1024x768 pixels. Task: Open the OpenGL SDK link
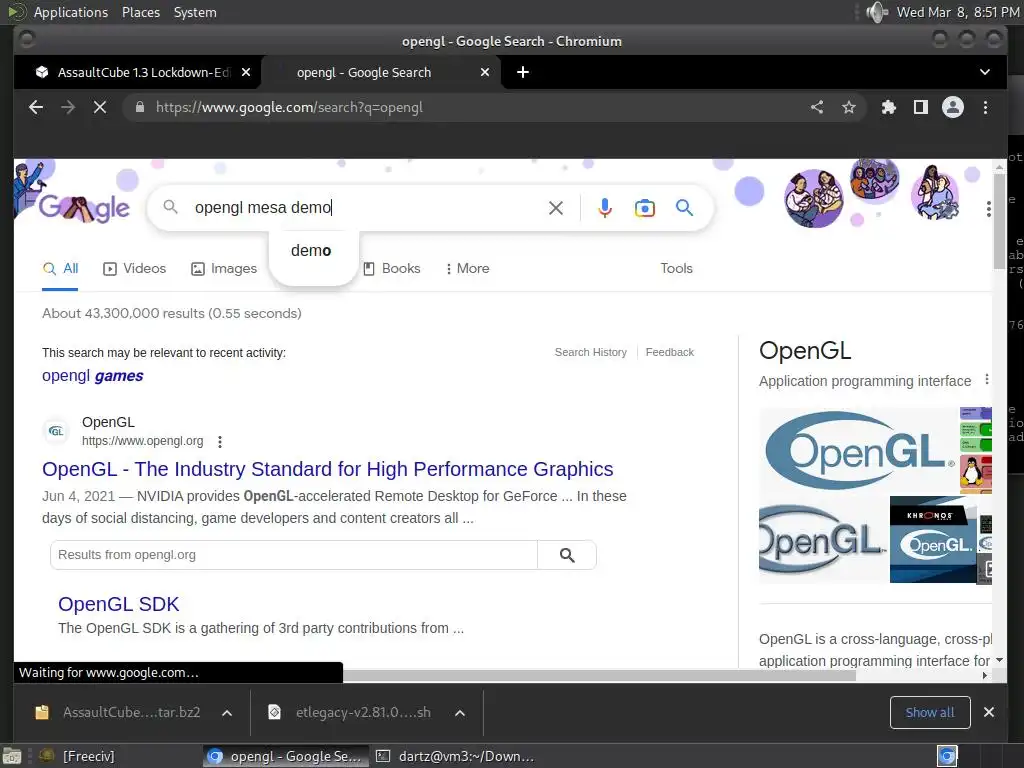pos(118,604)
